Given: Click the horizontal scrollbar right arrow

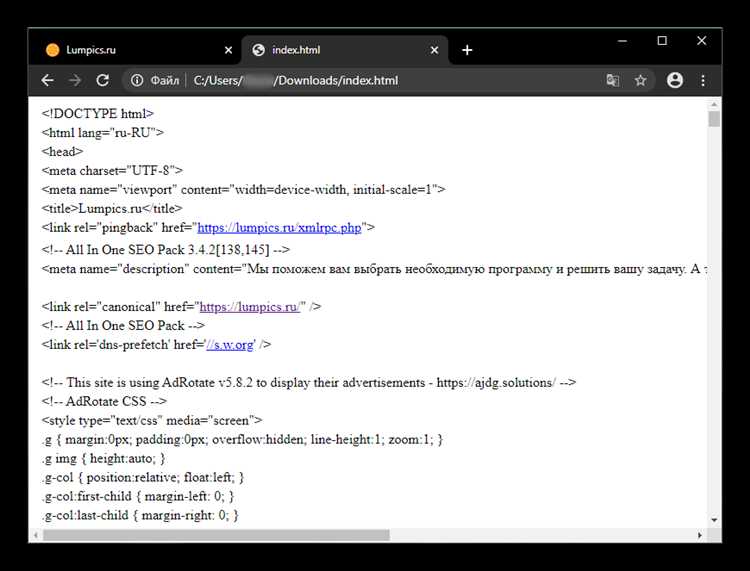Looking at the screenshot, I should point(700,535).
